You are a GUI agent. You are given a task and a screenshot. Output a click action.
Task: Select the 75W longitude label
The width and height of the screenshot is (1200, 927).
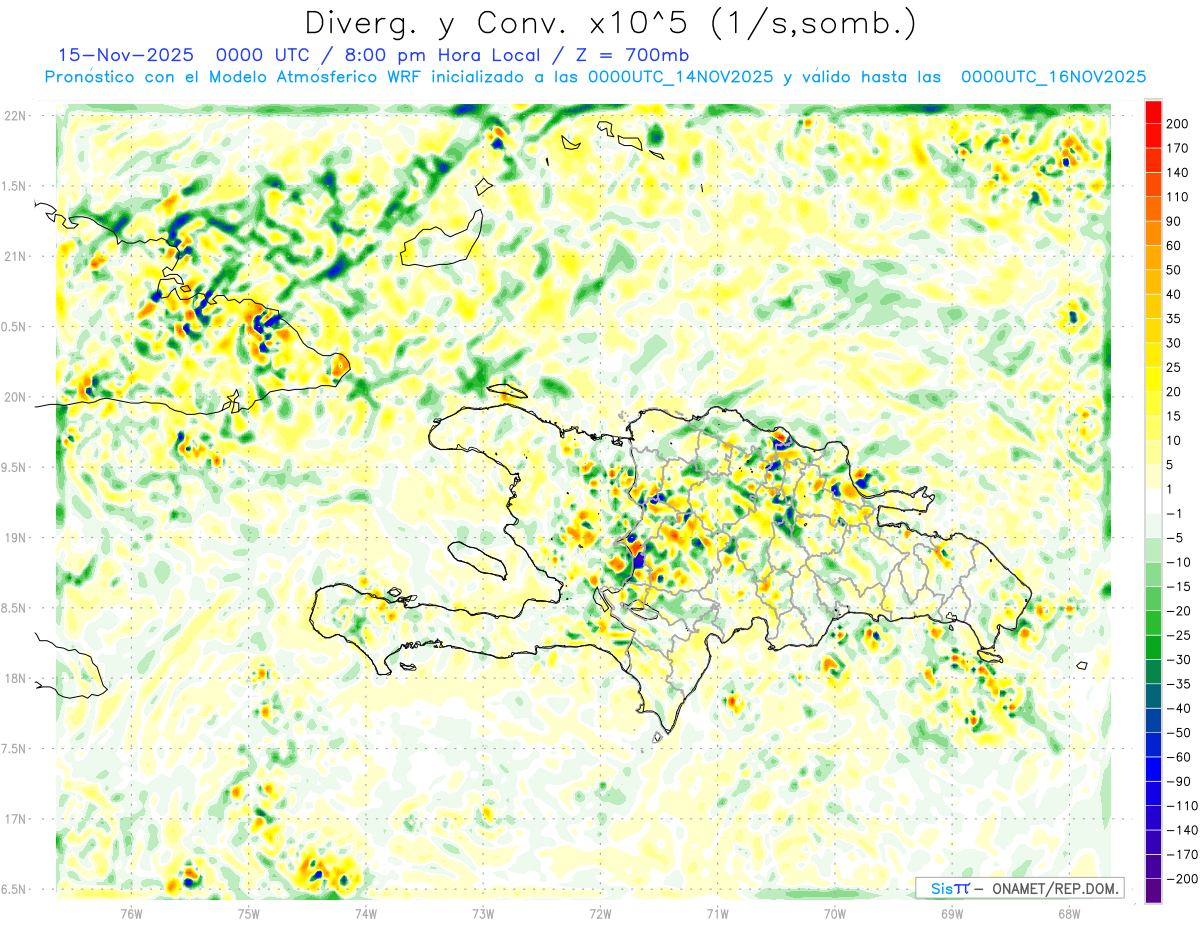[x=249, y=914]
